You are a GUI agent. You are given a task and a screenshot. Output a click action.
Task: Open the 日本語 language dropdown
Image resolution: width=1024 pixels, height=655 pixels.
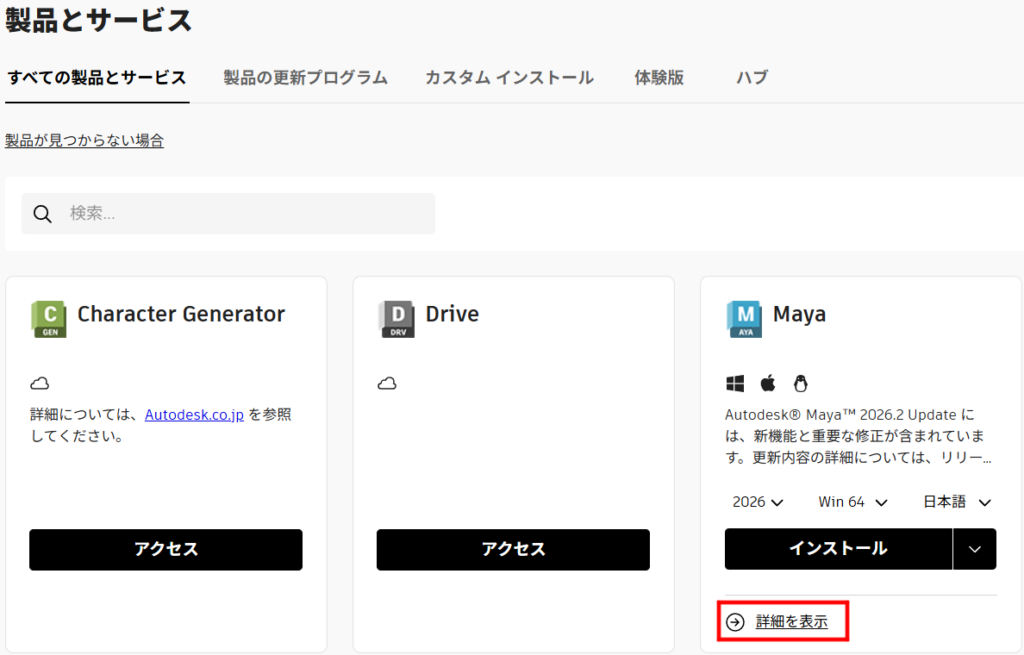click(956, 502)
